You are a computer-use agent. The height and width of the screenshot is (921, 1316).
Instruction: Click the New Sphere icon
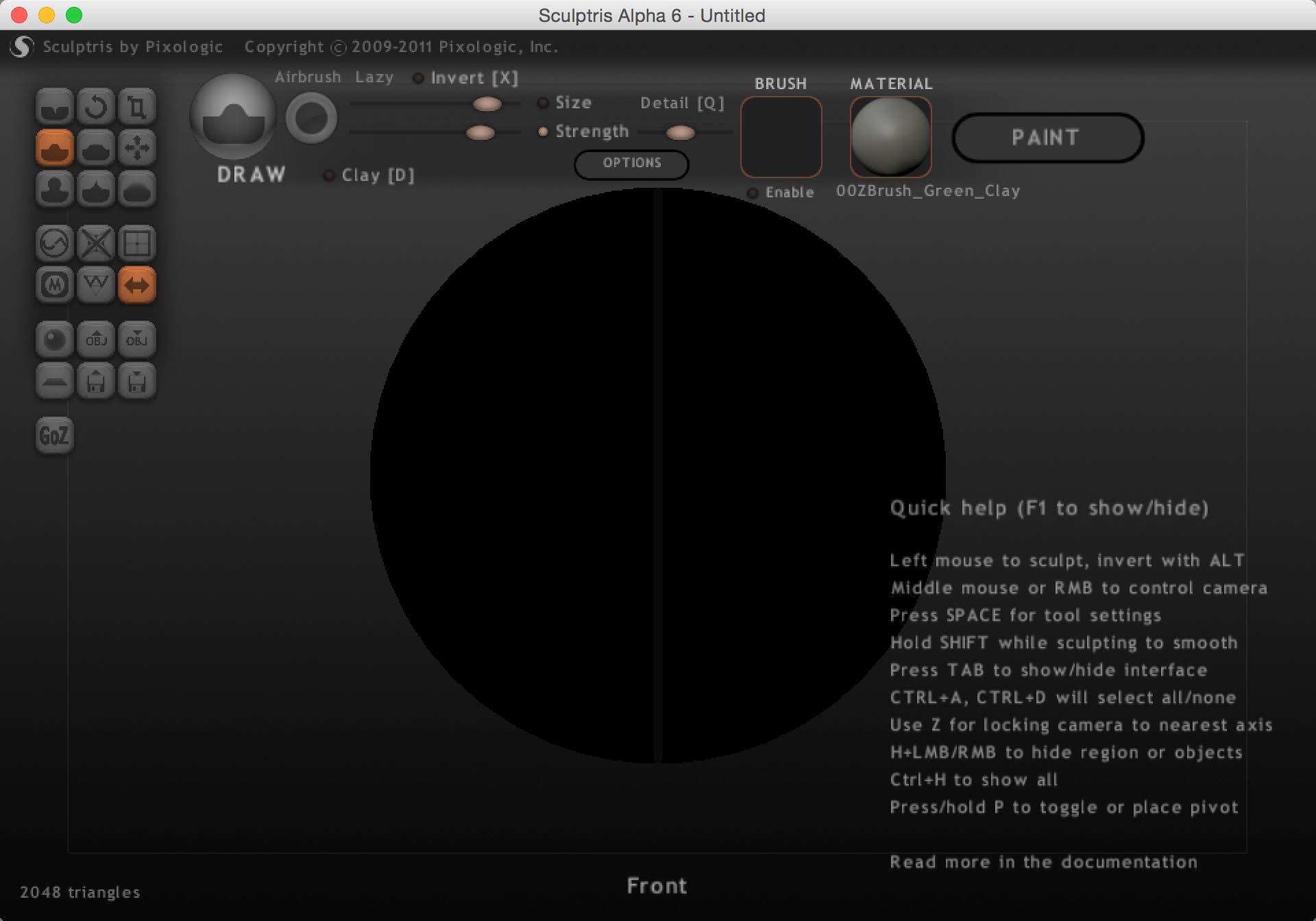tap(55, 340)
